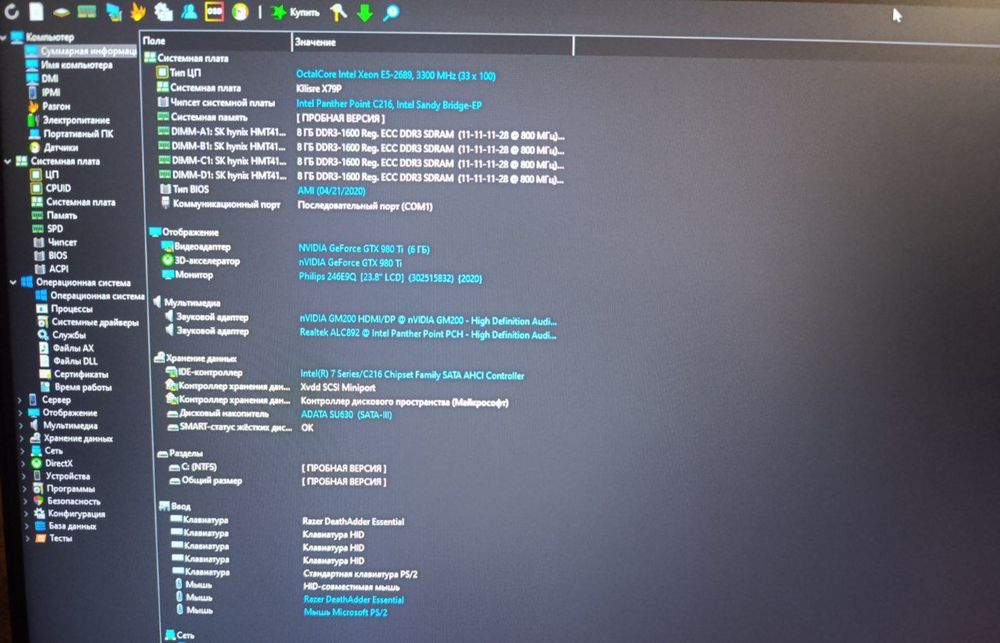Open Cache and Memory Benchmark icon

point(86,11)
